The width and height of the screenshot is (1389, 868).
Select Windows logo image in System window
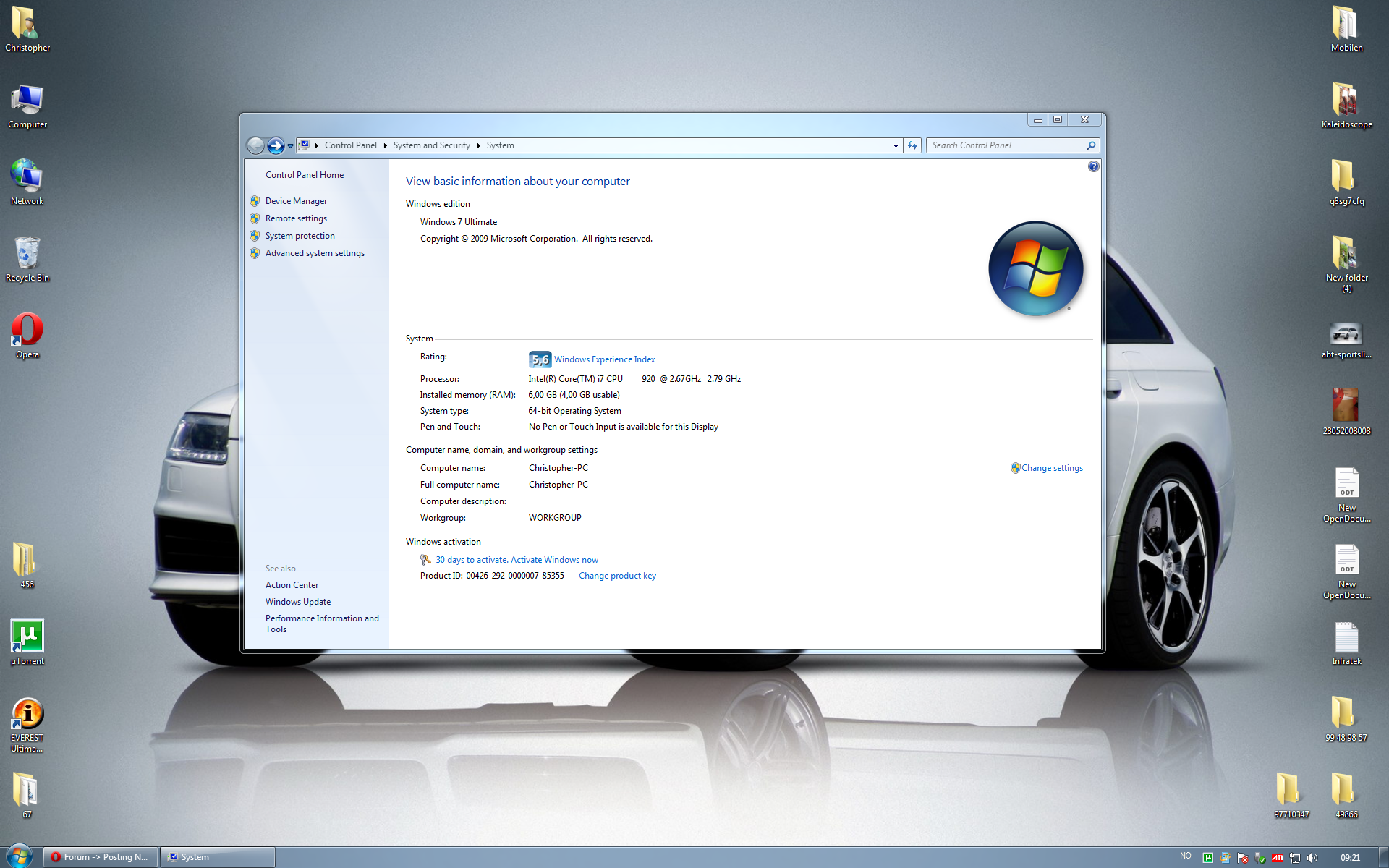point(1035,268)
